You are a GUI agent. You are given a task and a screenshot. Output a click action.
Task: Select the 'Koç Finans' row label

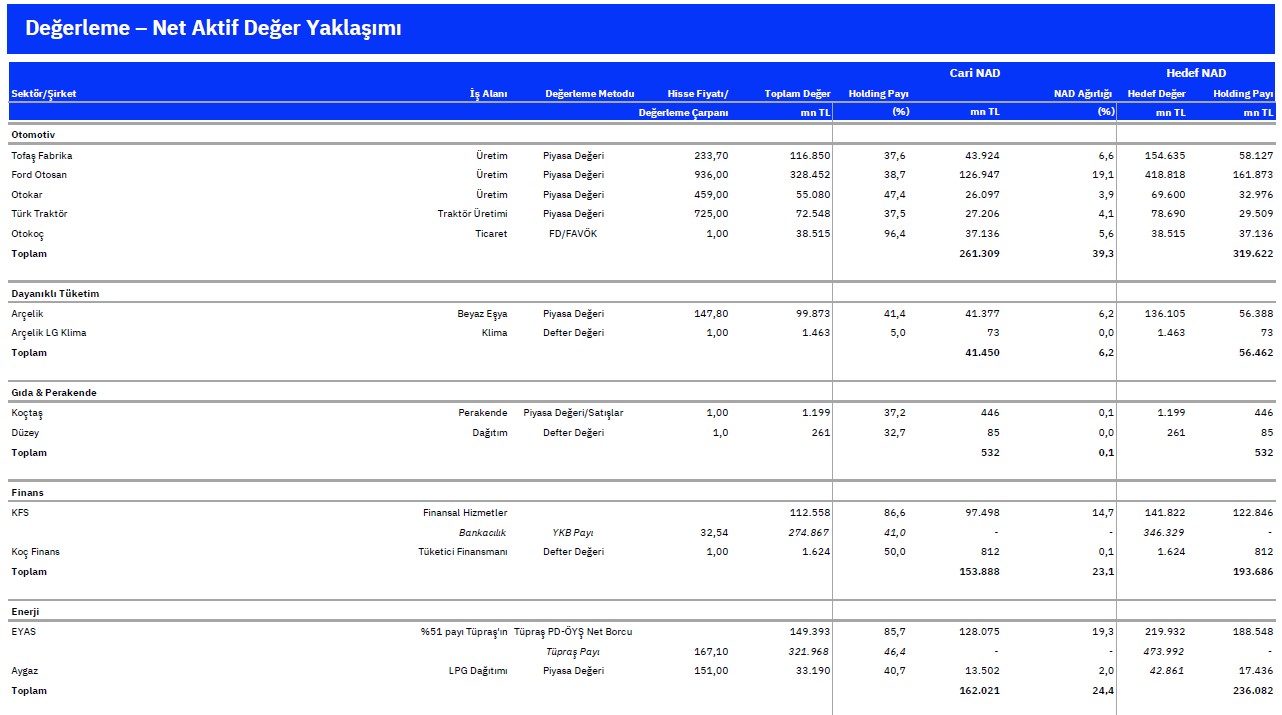coord(36,552)
